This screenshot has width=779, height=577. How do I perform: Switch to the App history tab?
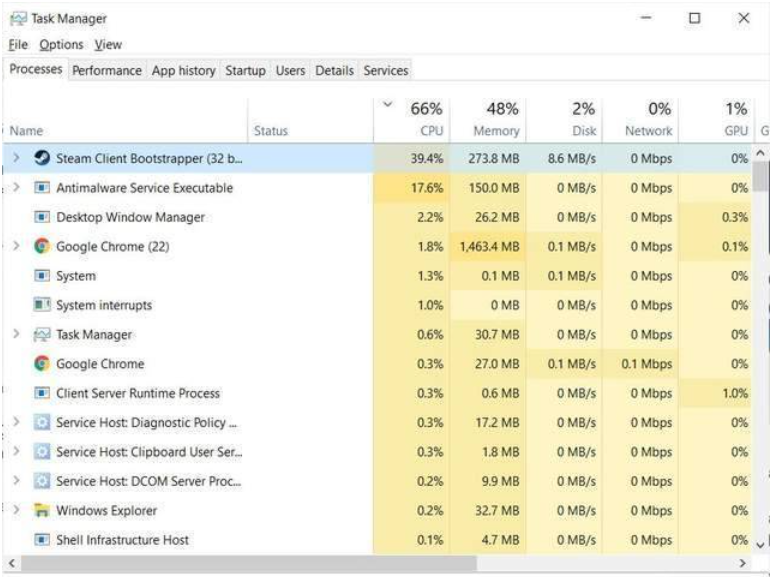(x=183, y=71)
